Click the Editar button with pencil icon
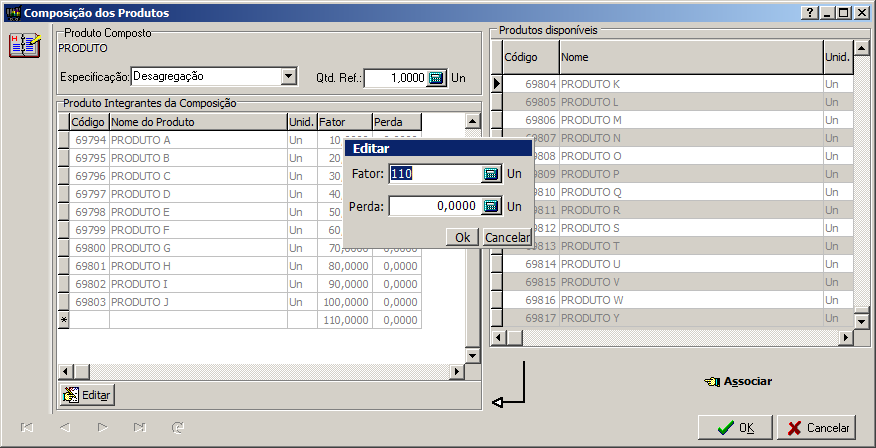 coord(86,395)
